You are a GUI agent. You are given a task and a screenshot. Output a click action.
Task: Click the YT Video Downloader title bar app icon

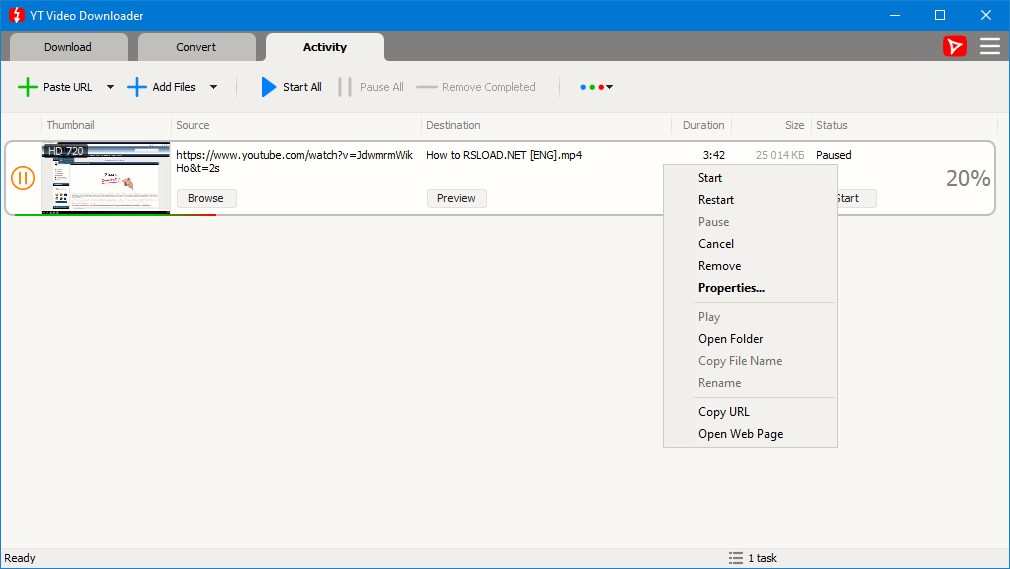point(16,15)
